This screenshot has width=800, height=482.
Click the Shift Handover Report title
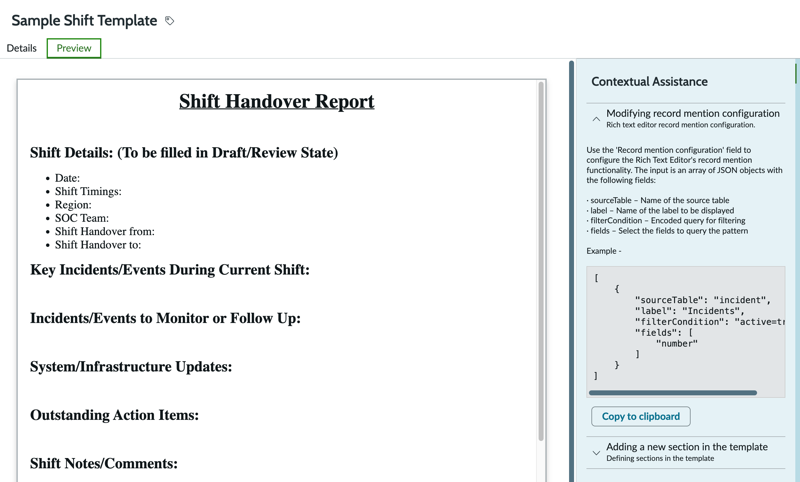pyautogui.click(x=277, y=101)
